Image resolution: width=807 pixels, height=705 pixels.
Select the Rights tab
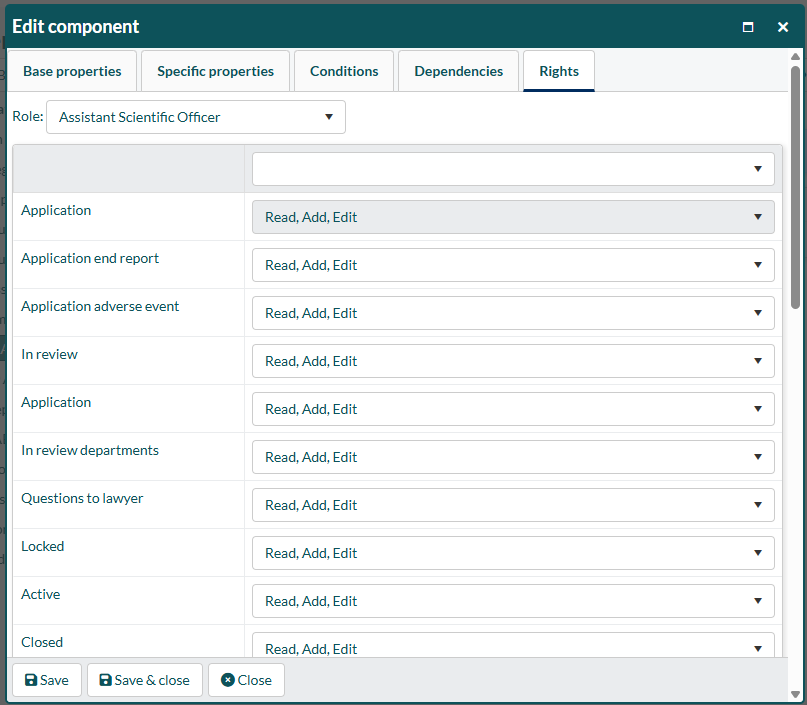pos(558,71)
